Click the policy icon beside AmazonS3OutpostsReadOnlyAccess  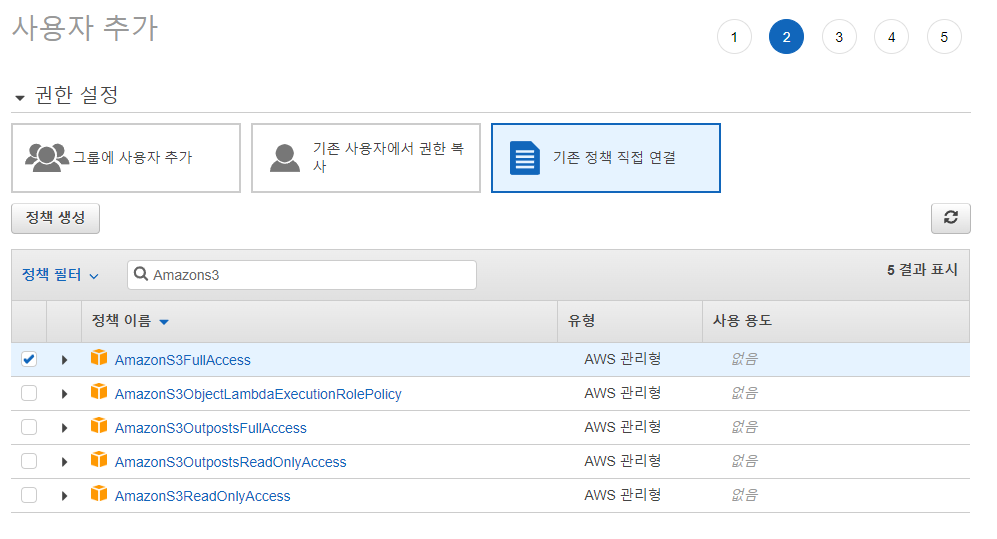click(x=99, y=460)
